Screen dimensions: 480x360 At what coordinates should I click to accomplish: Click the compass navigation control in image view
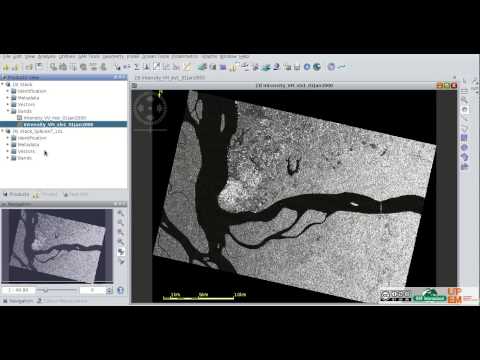(x=150, y=108)
